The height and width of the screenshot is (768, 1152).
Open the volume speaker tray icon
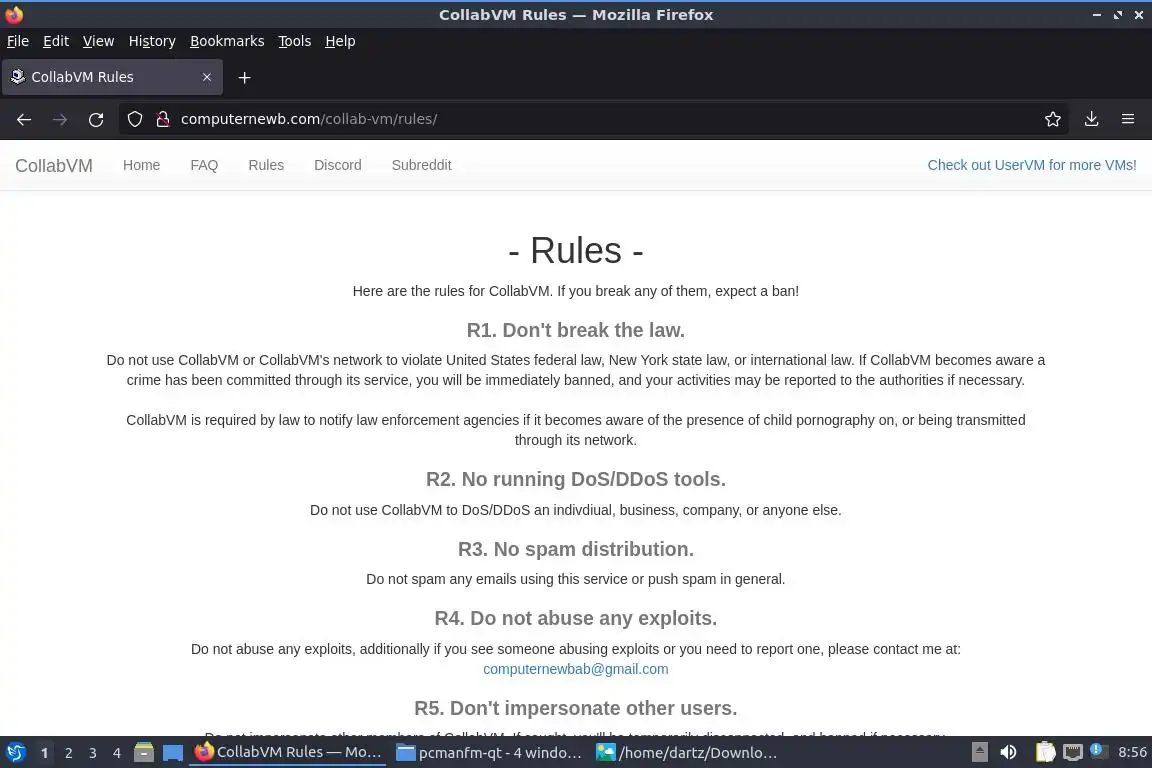click(1008, 753)
